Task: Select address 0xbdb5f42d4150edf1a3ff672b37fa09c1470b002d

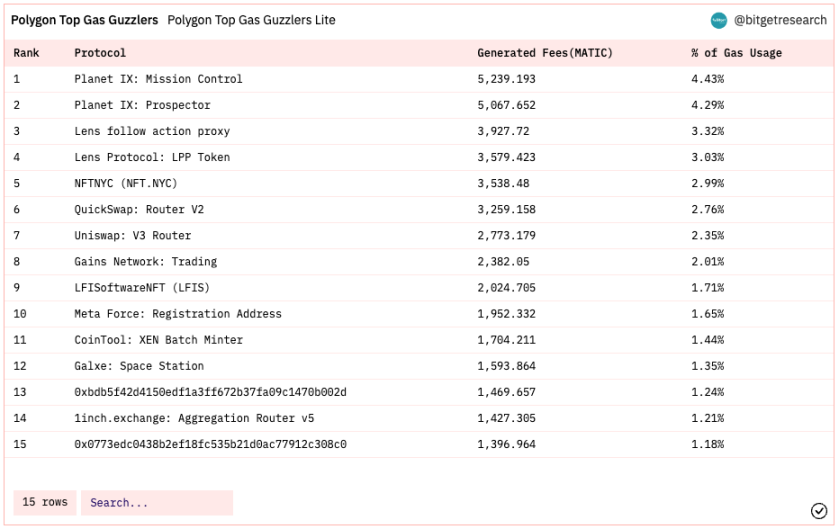Action: tap(210, 392)
